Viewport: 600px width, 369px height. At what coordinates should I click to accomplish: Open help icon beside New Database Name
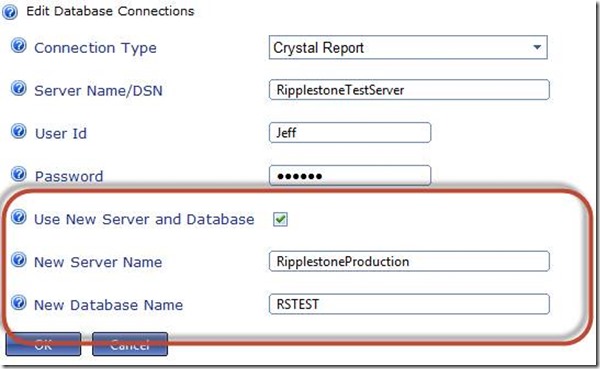(x=18, y=303)
